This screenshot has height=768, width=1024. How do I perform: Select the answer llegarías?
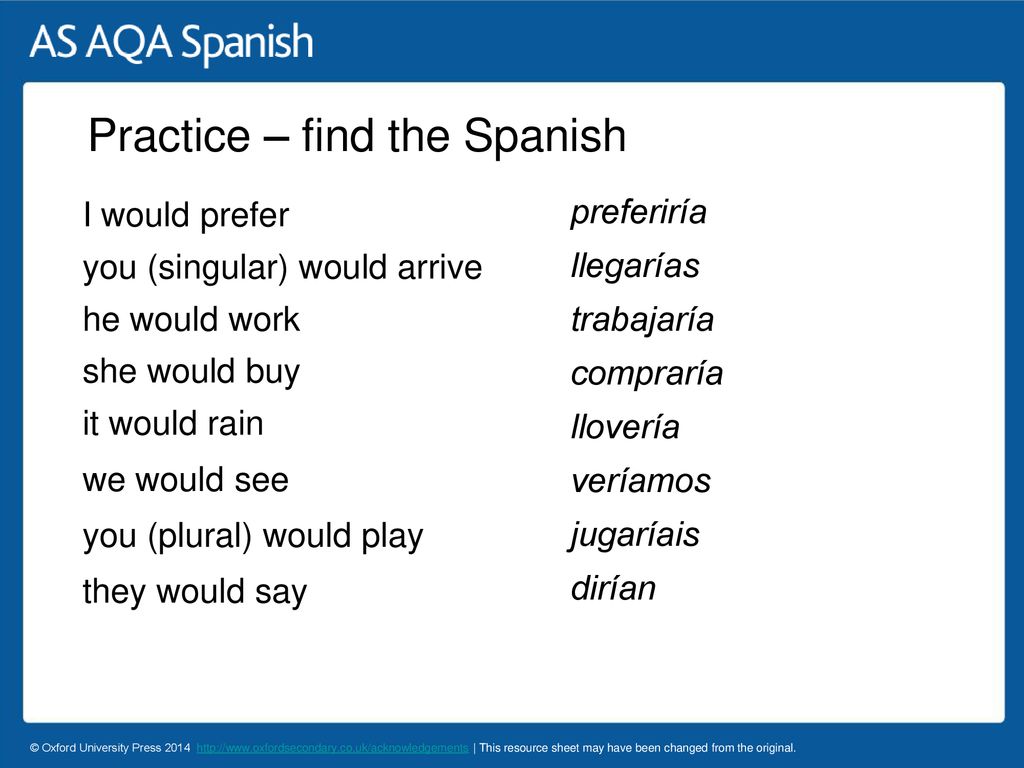[x=635, y=266]
